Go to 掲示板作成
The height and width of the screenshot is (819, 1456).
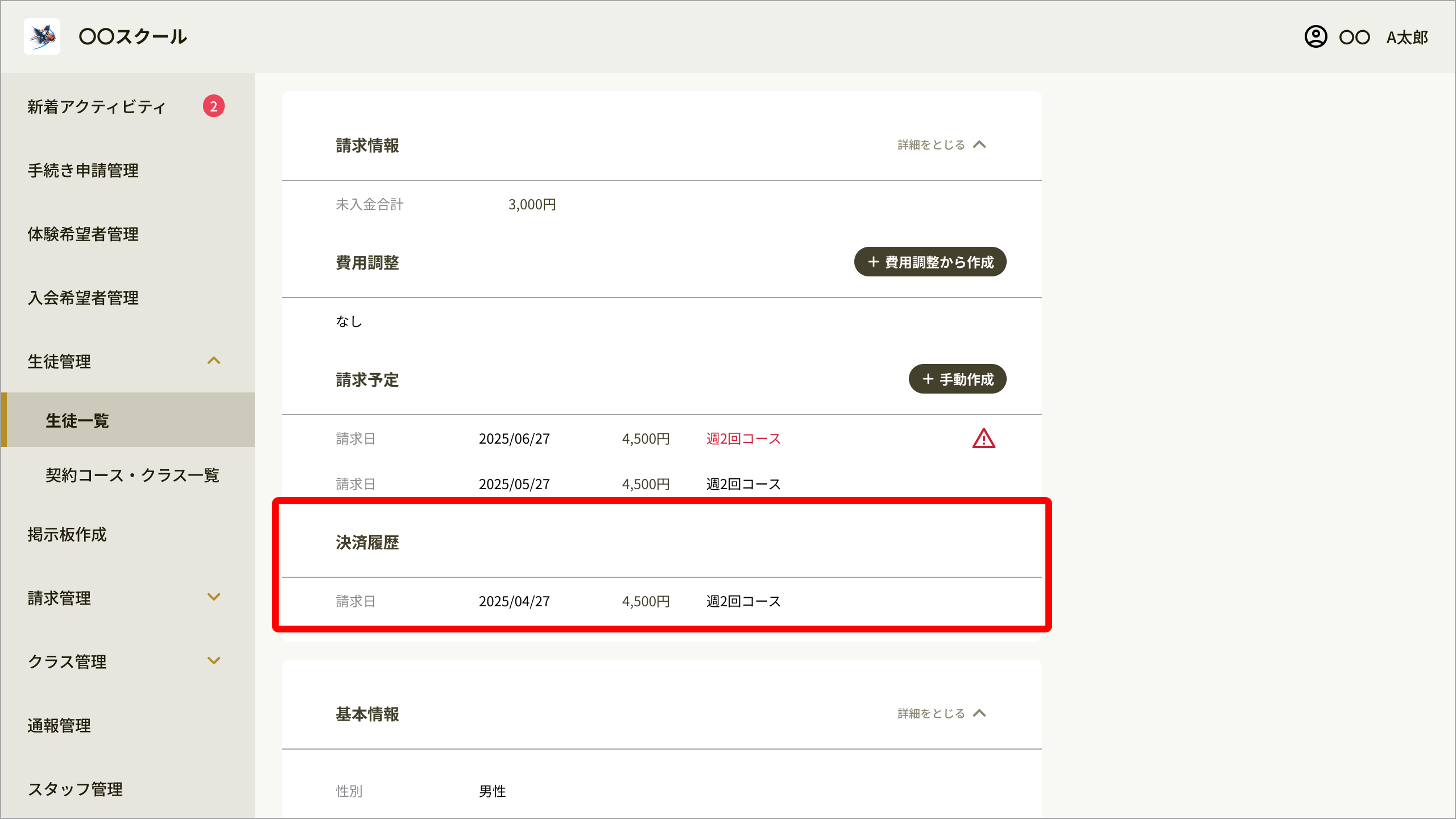point(67,535)
